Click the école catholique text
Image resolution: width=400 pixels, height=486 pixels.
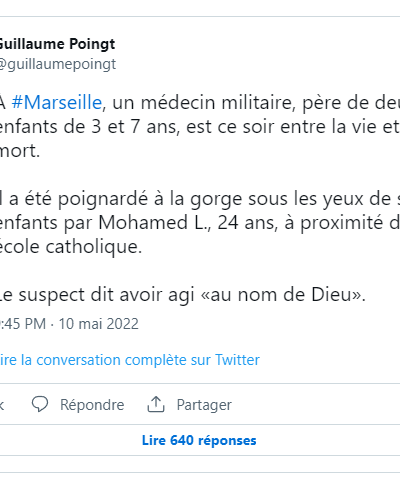[x=71, y=247]
